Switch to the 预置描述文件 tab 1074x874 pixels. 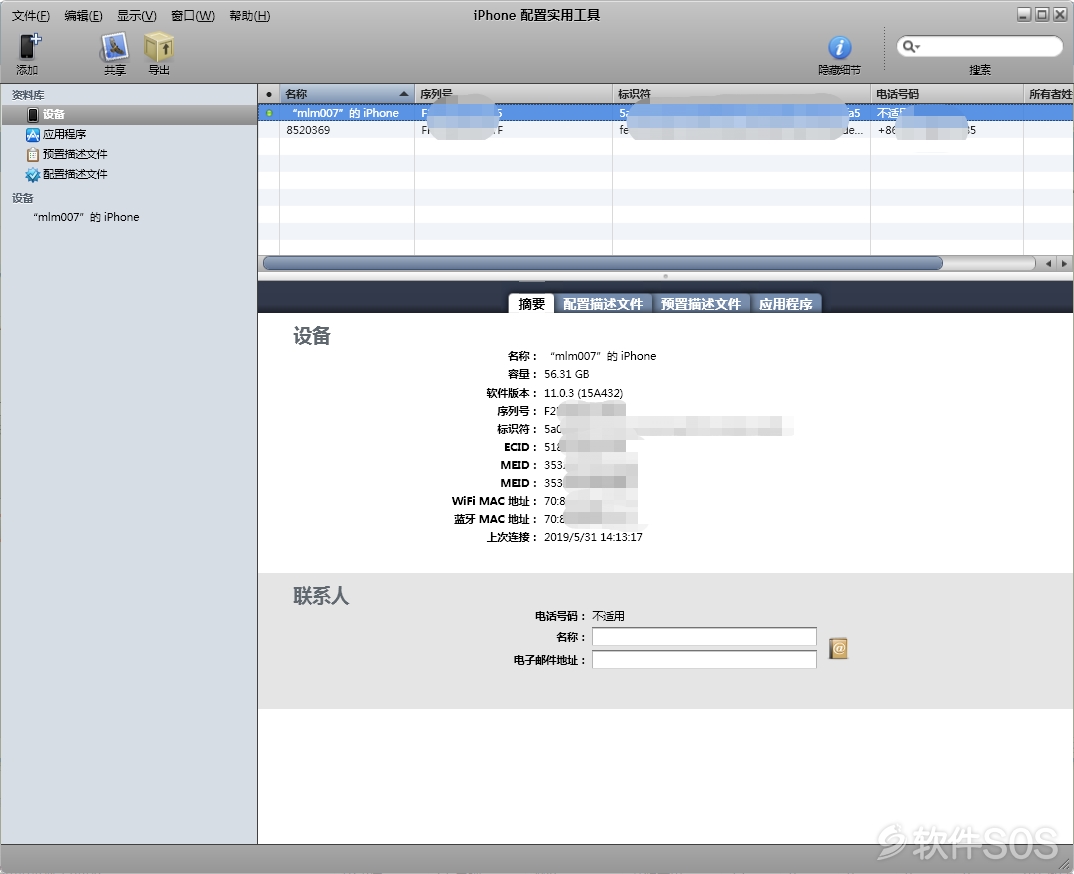point(701,303)
